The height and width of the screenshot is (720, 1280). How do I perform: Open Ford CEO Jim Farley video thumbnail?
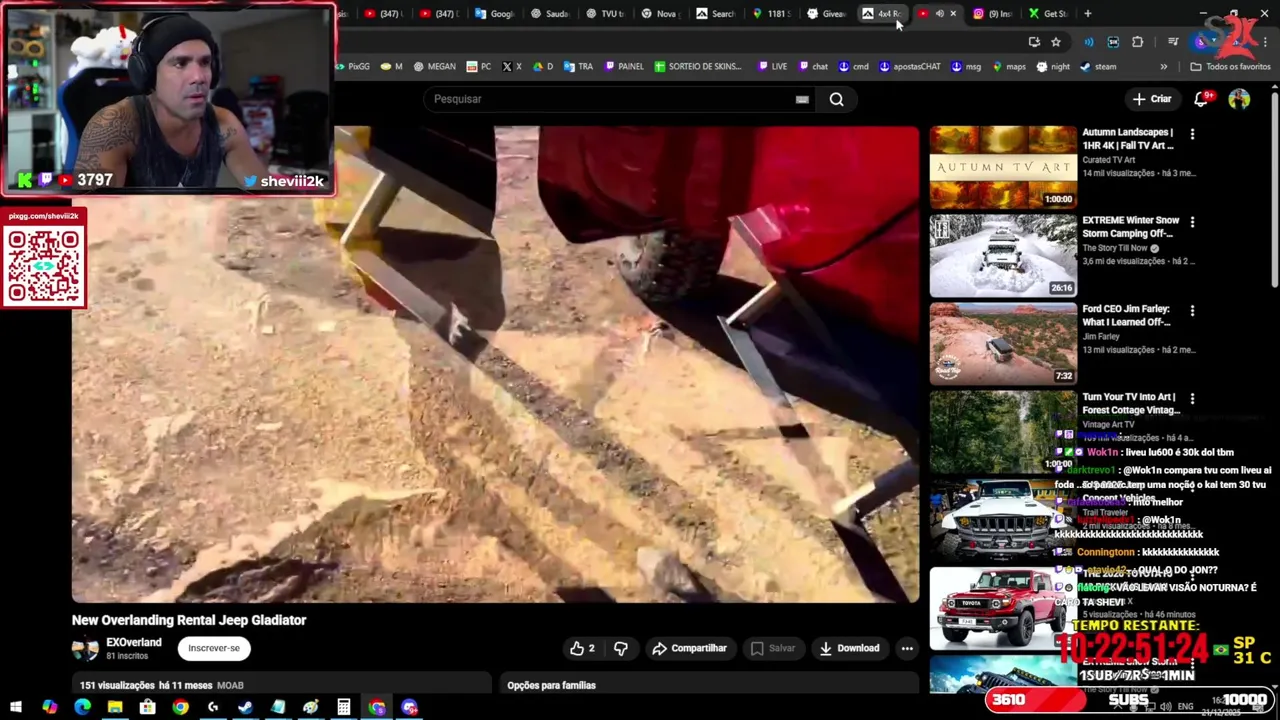point(1003,343)
